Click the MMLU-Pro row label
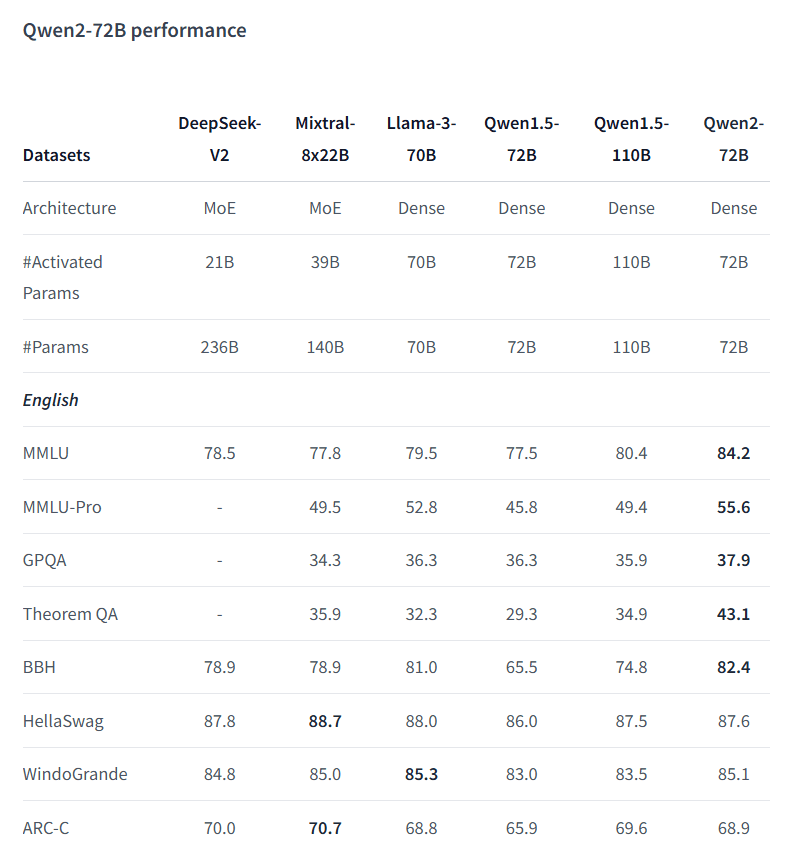The image size is (808, 851). pos(62,507)
